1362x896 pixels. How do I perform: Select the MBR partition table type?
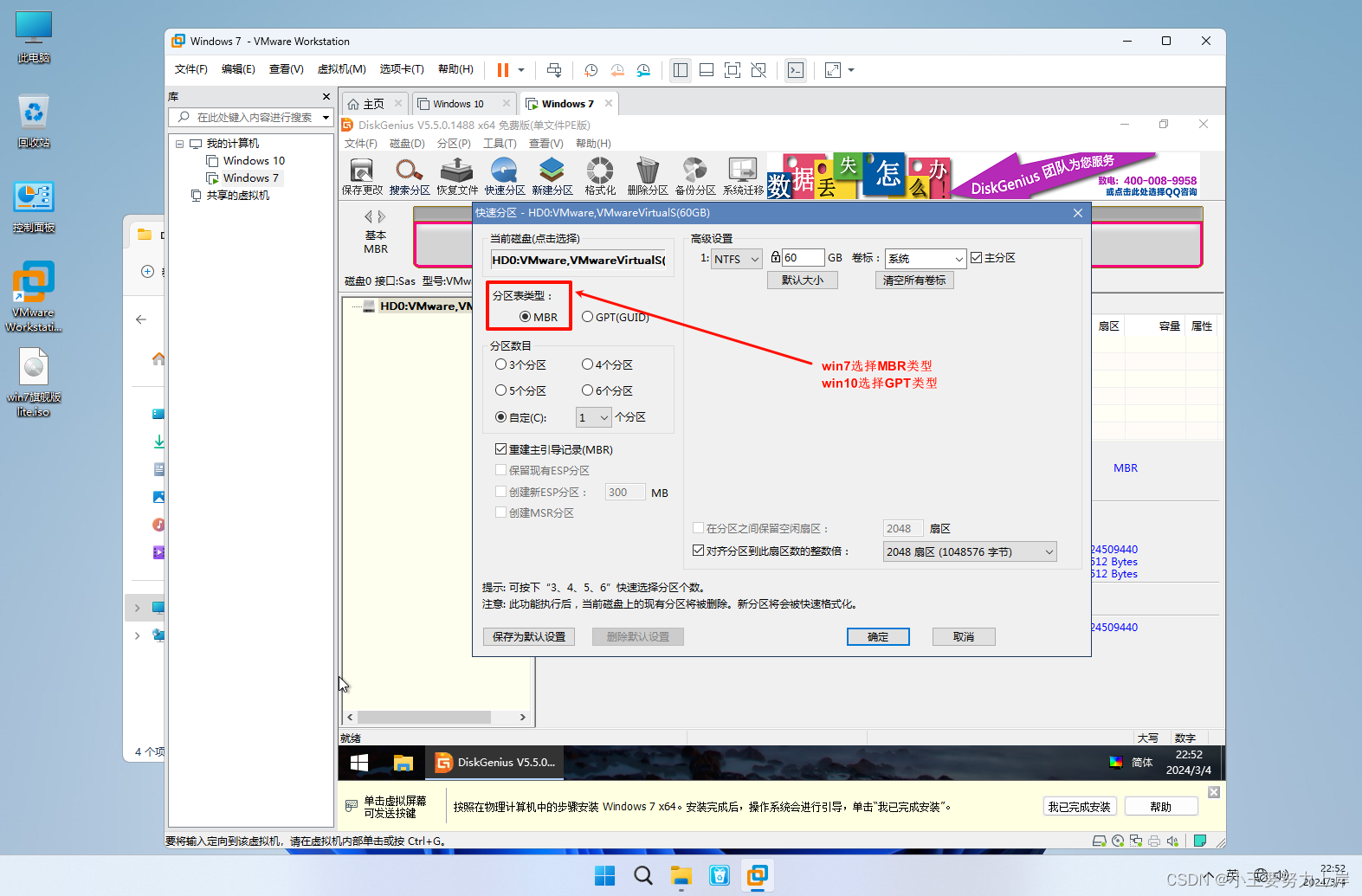pyautogui.click(x=539, y=317)
